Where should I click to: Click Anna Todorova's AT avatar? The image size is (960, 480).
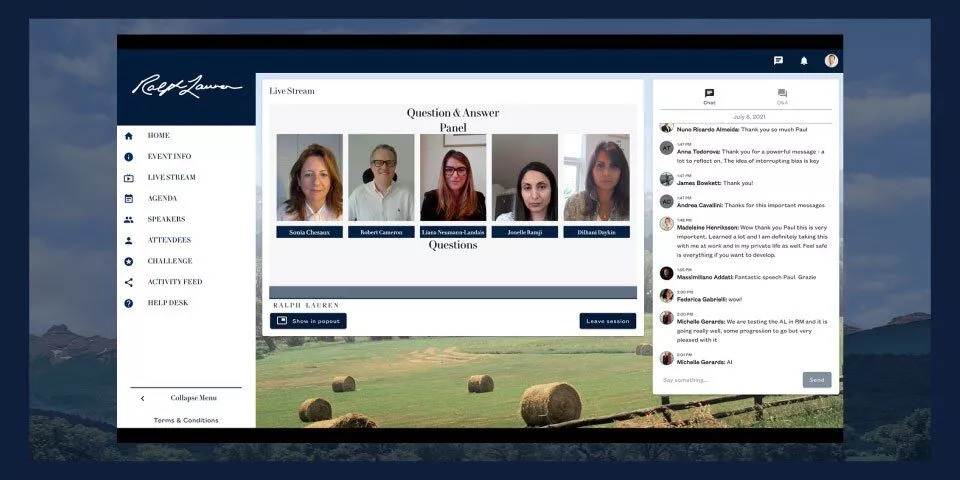click(667, 148)
